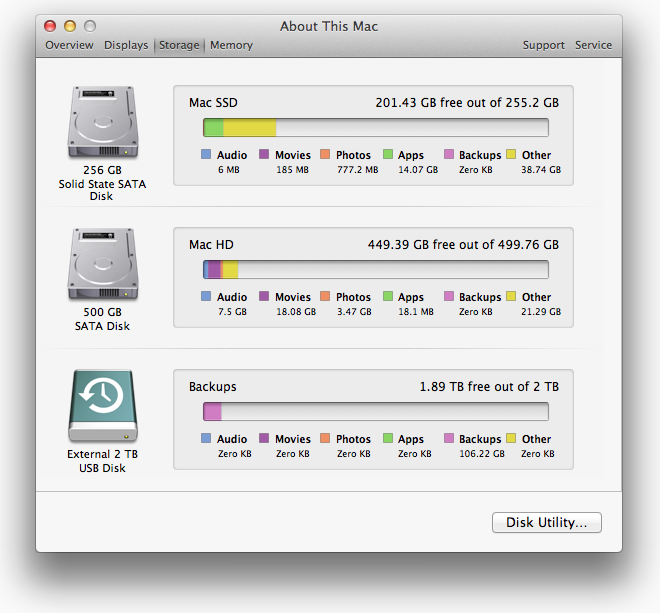Click Mac HD purple Movies swatch
This screenshot has height=613, width=660.
[x=264, y=296]
